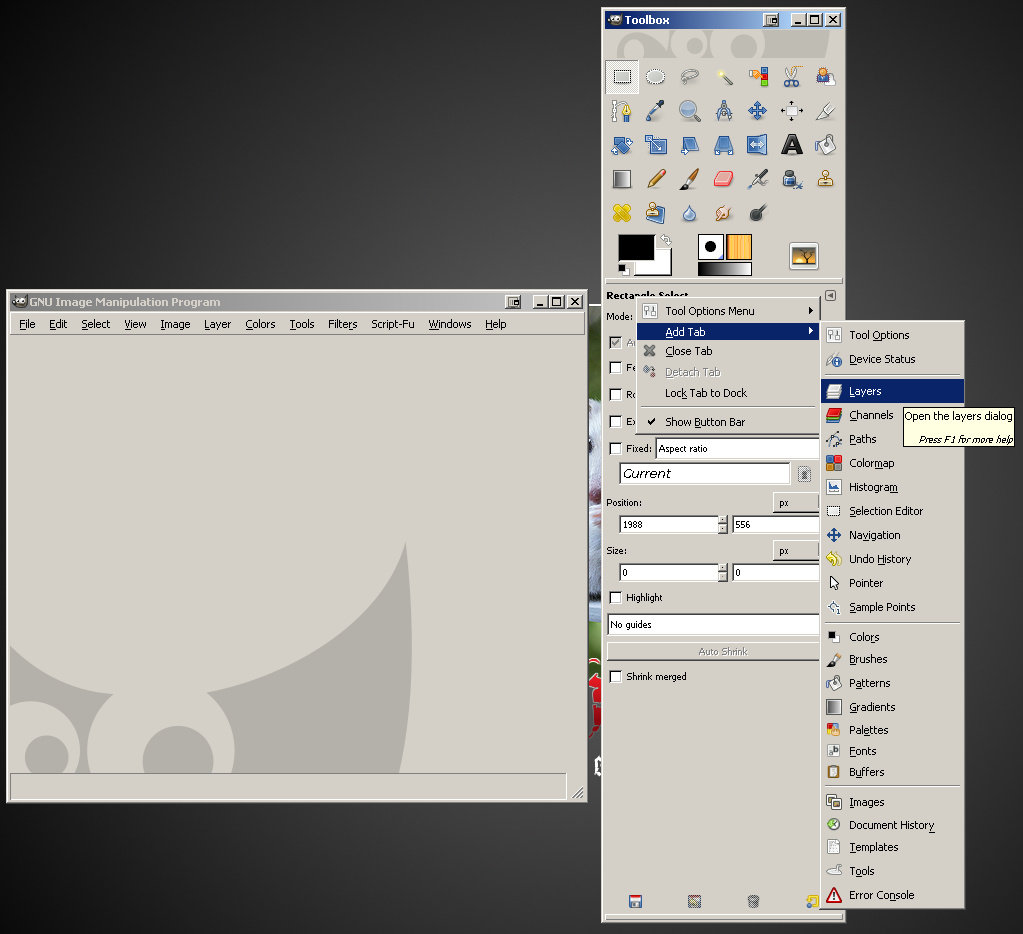Select the Free Select lasso tool
The image size is (1023, 934).
690,77
